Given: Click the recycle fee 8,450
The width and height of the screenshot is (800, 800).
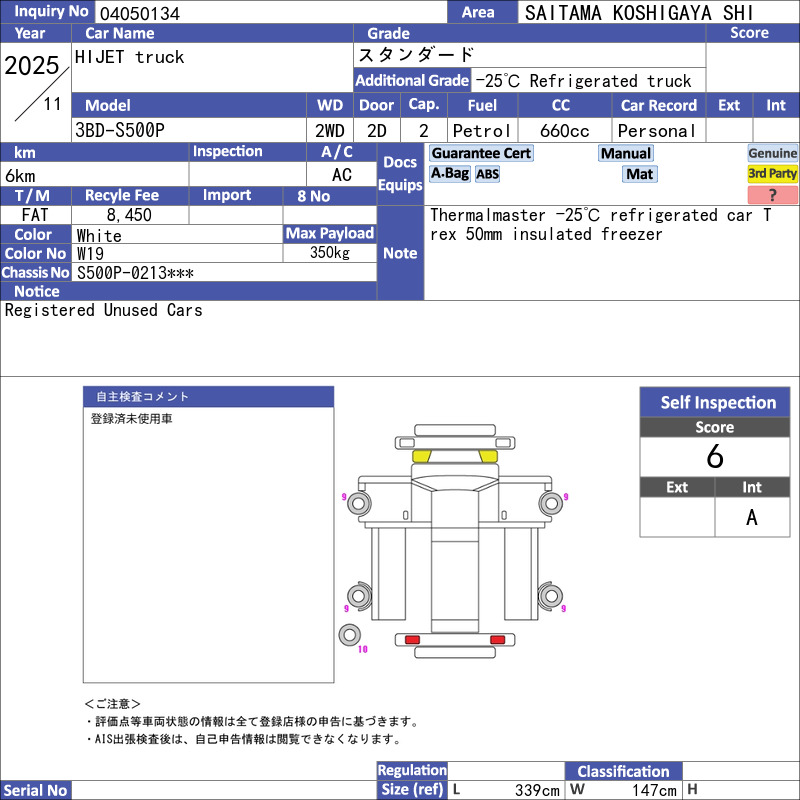Looking at the screenshot, I should pyautogui.click(x=129, y=215).
